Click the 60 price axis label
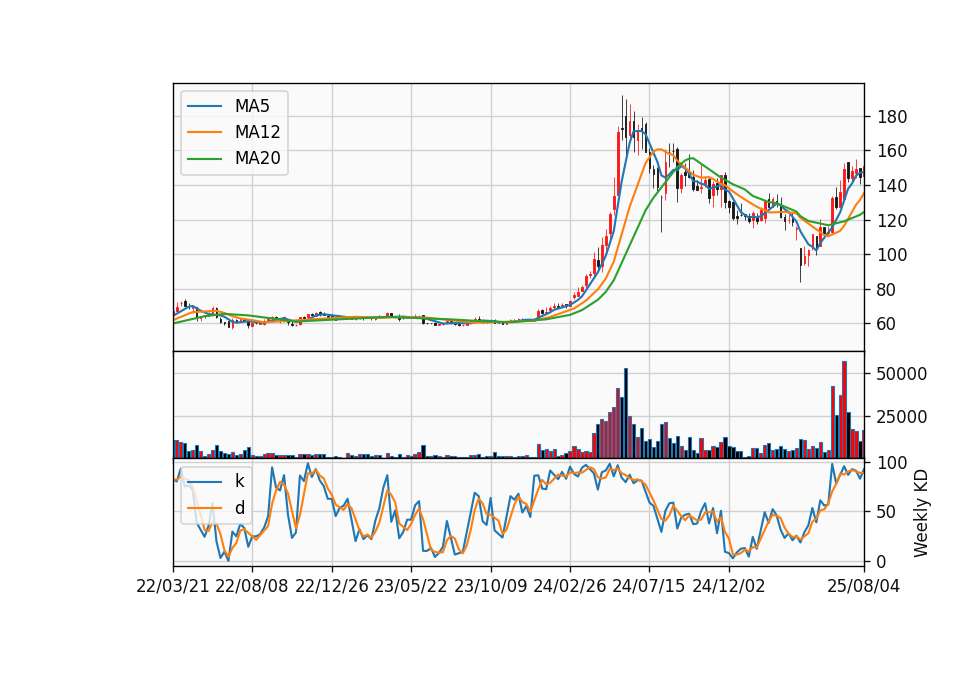Image resolution: width=960 pixels, height=690 pixels. pos(887,324)
